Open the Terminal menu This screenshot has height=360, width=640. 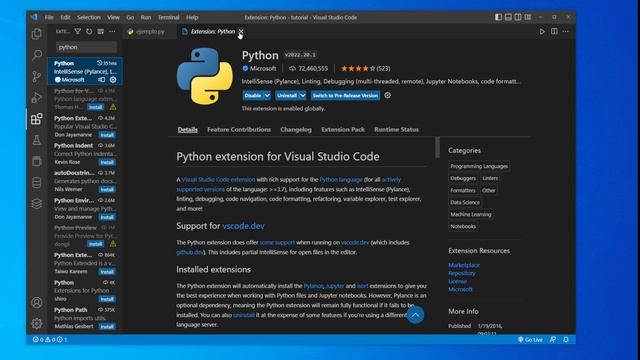pos(168,18)
